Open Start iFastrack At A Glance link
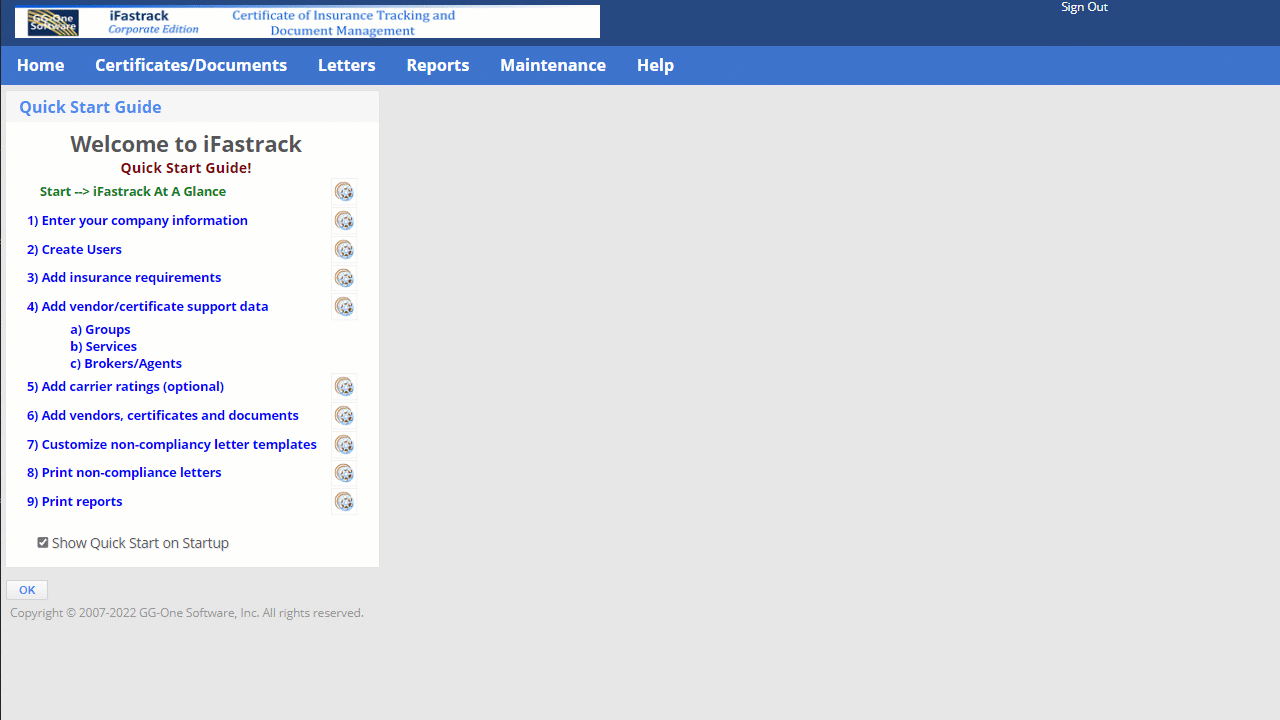The width and height of the screenshot is (1280, 720). 133,191
